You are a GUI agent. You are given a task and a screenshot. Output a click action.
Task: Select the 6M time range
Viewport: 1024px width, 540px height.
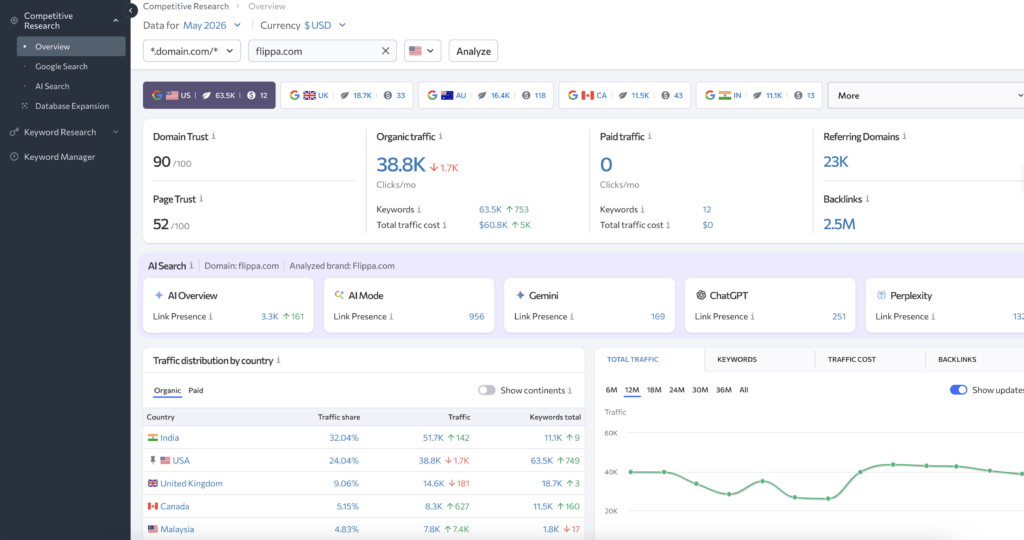click(x=611, y=390)
